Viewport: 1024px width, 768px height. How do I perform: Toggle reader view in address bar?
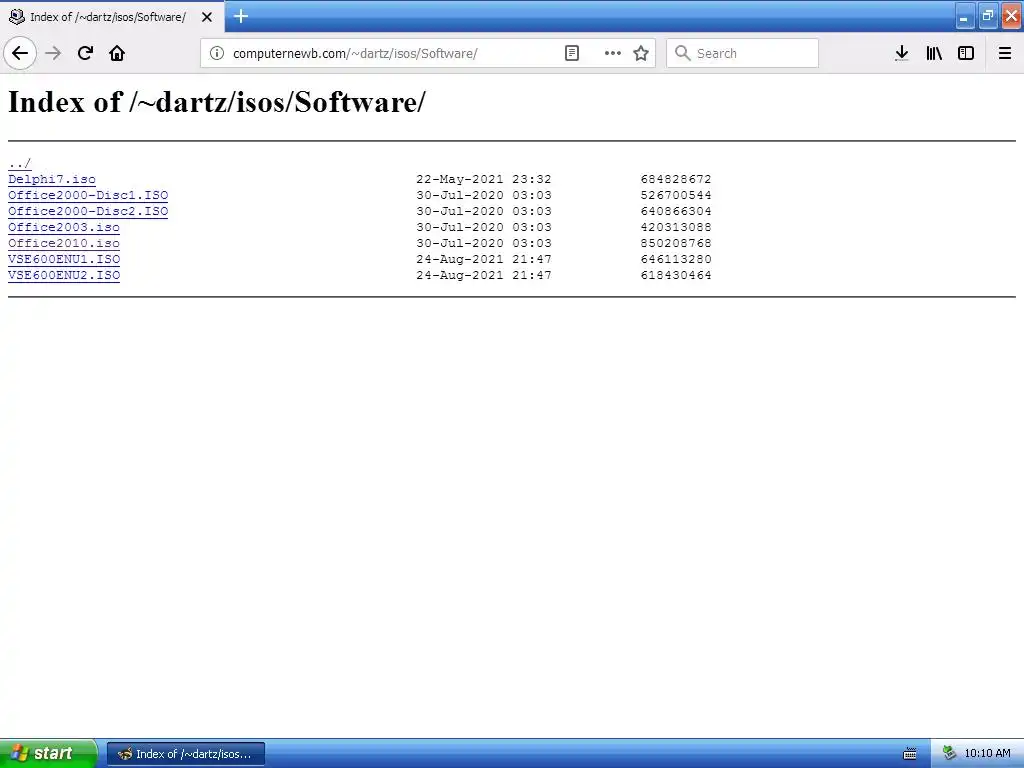(x=571, y=53)
